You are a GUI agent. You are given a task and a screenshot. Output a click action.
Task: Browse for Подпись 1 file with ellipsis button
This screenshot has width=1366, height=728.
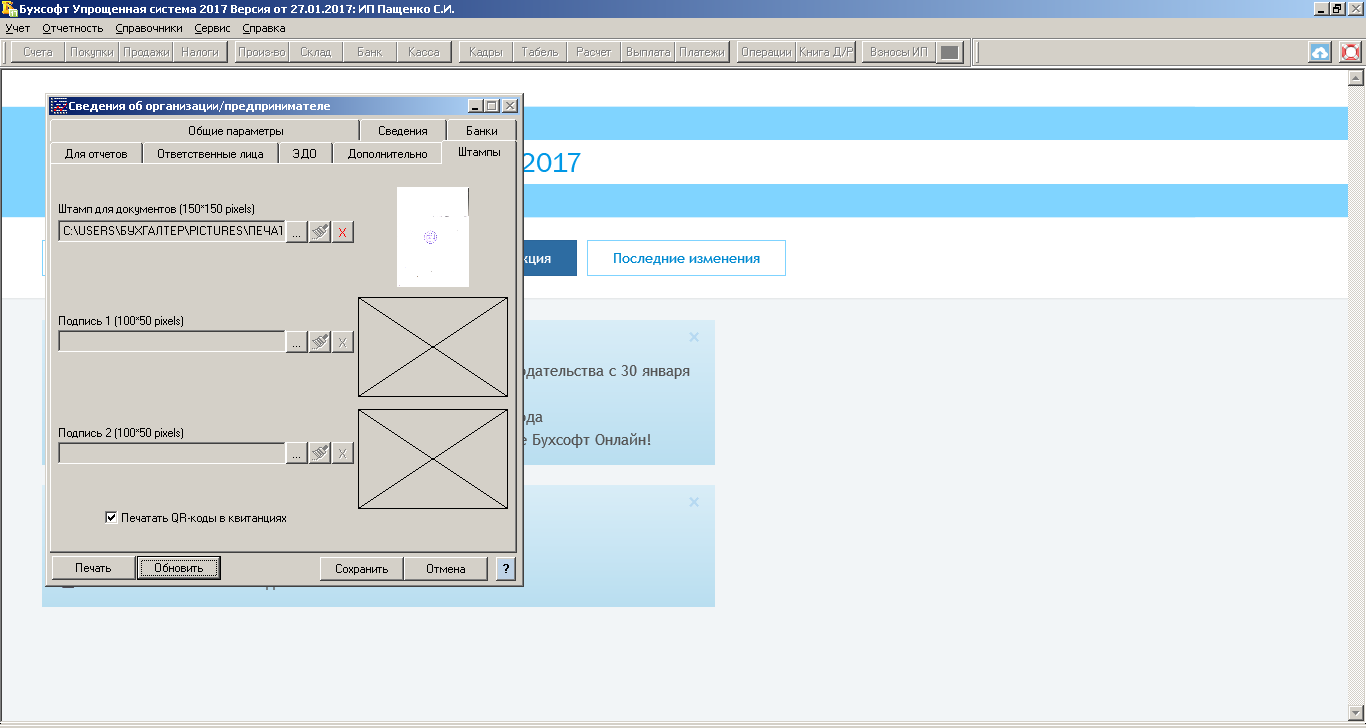297,342
